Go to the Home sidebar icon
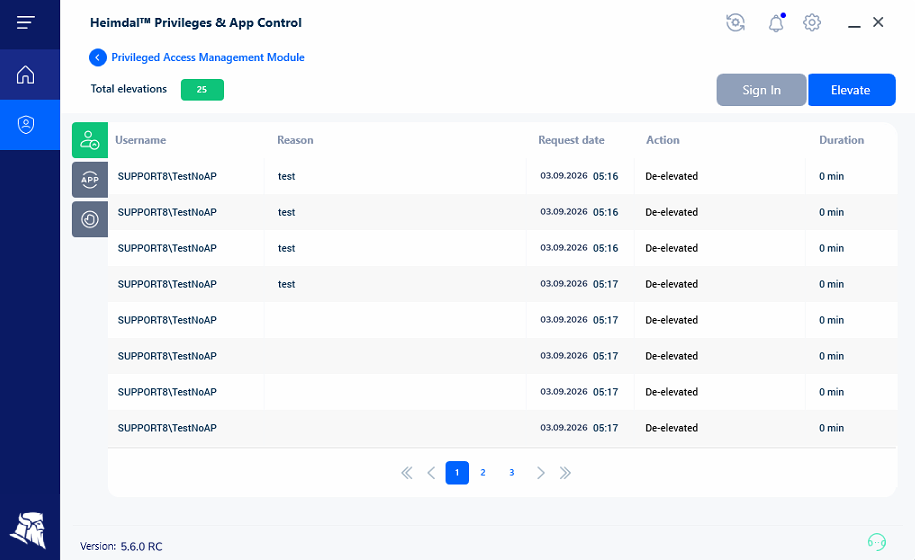The image size is (915, 560). (26, 75)
